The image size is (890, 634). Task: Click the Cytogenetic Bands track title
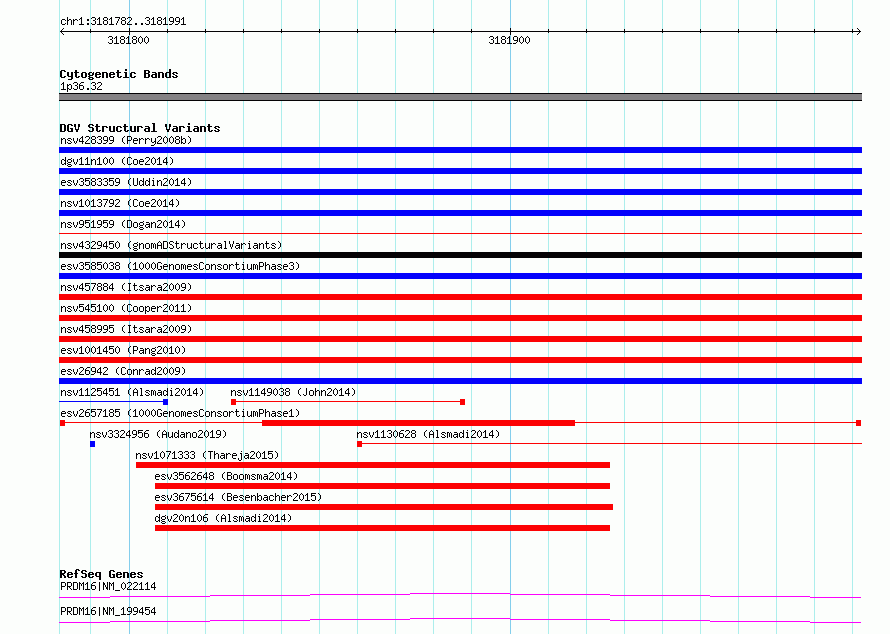[119, 74]
